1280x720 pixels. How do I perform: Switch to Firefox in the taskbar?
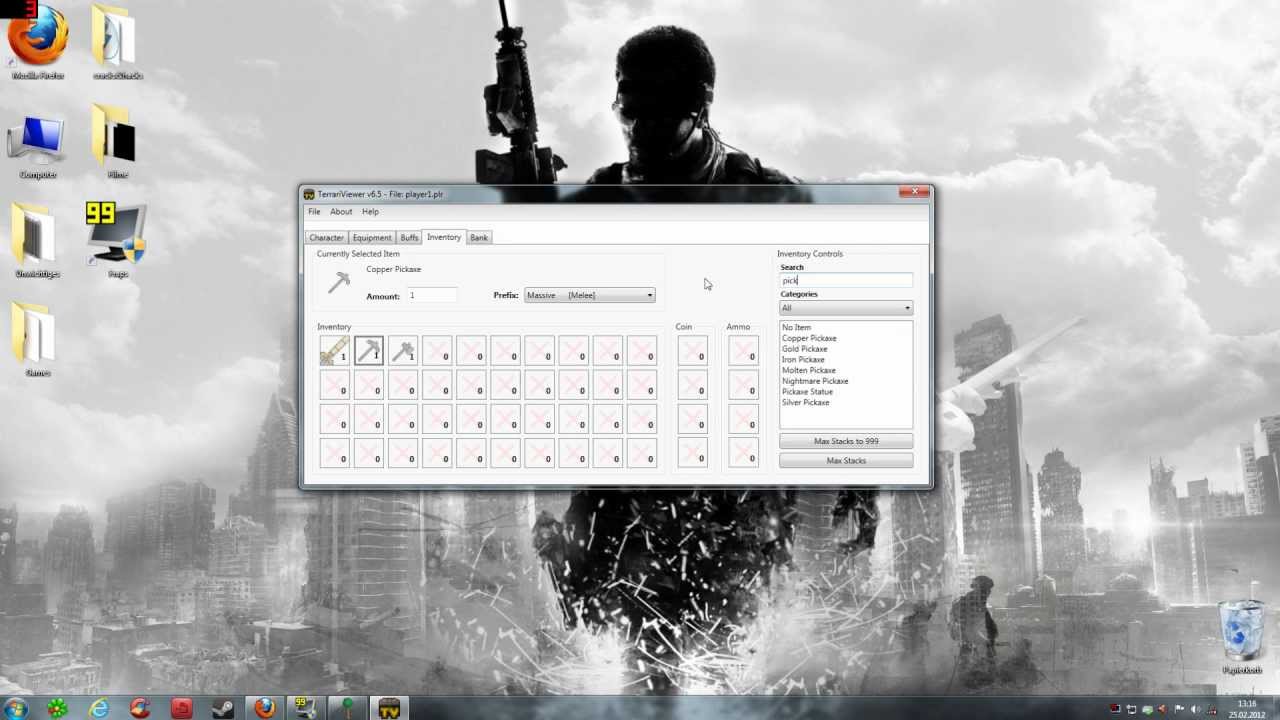click(x=264, y=707)
